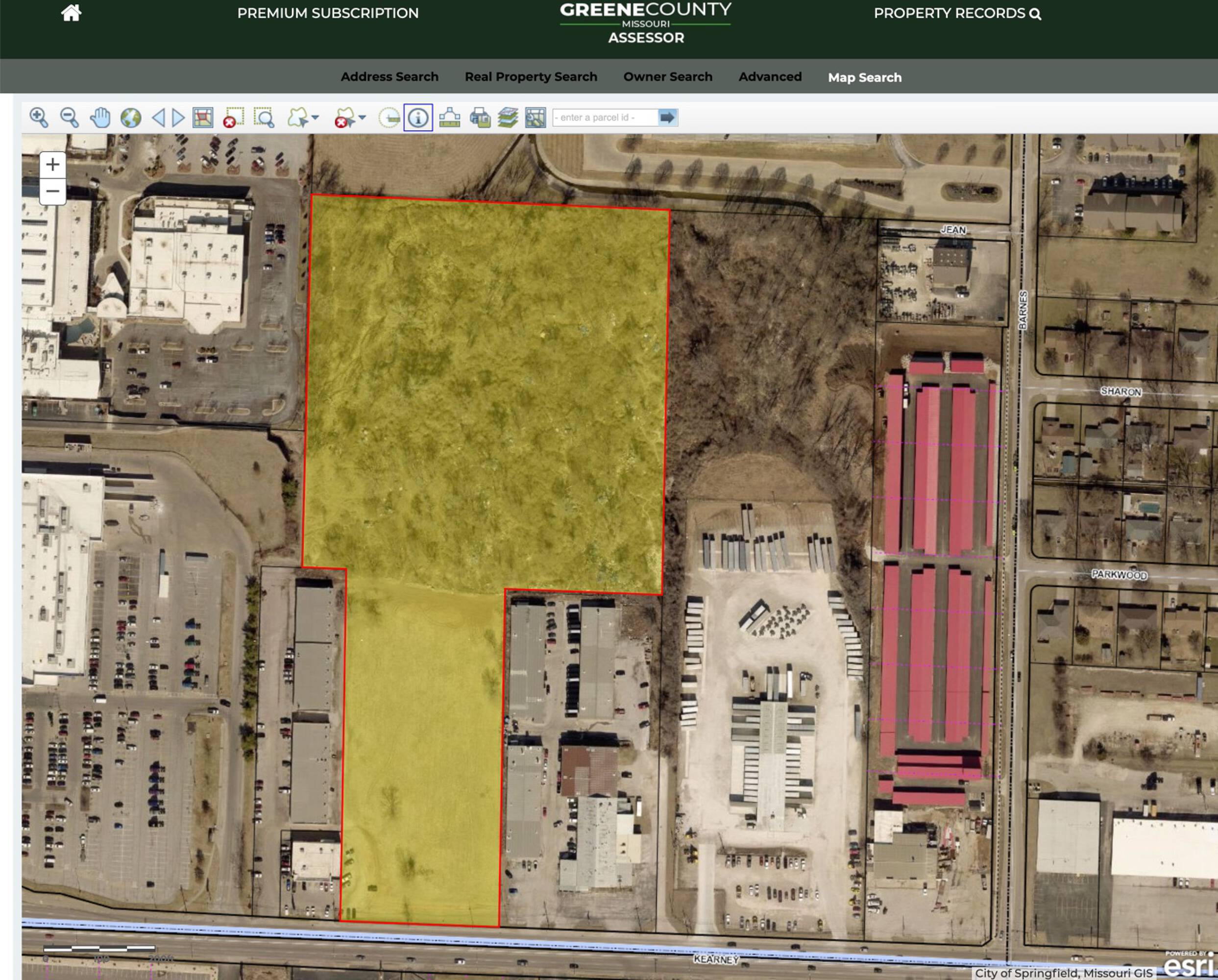Click the measure ruler tool icon
This screenshot has height=980, width=1218.
450,118
